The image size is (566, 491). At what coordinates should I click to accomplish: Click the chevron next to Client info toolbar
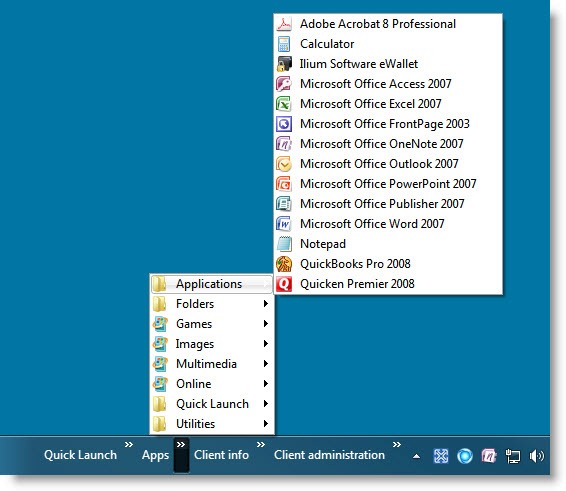pyautogui.click(x=261, y=445)
